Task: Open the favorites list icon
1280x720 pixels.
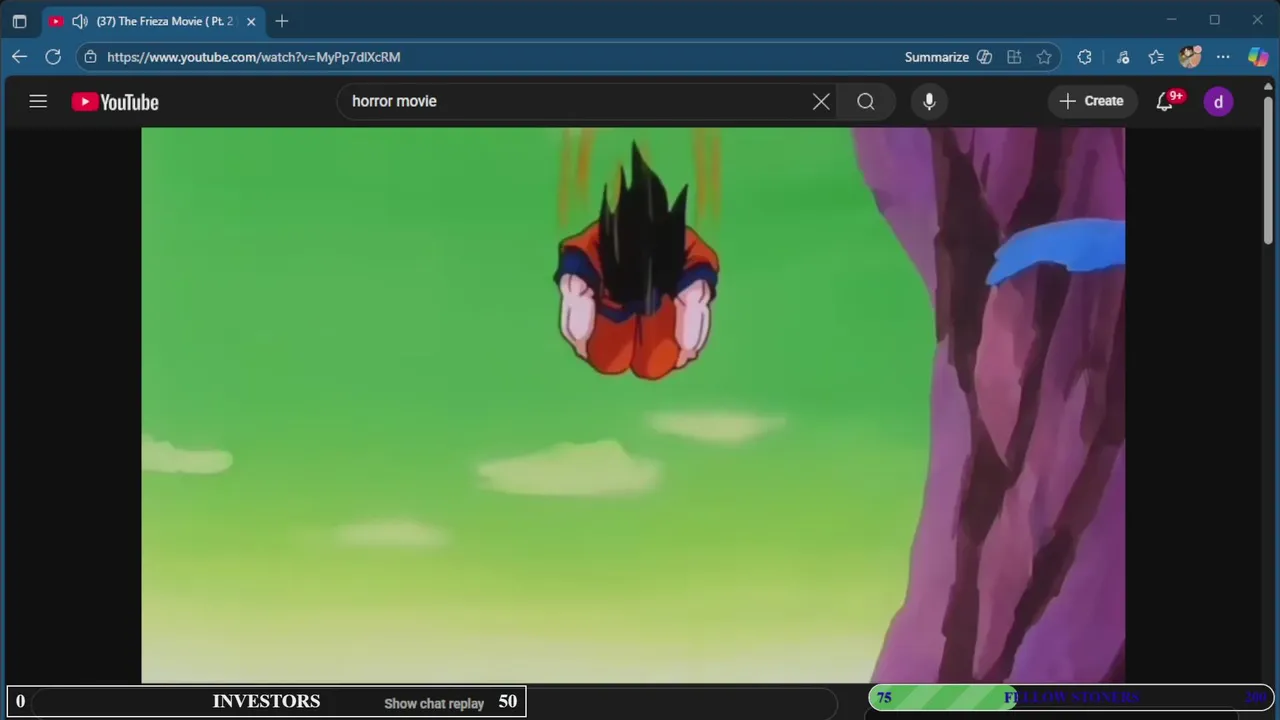Action: pos(1156,57)
